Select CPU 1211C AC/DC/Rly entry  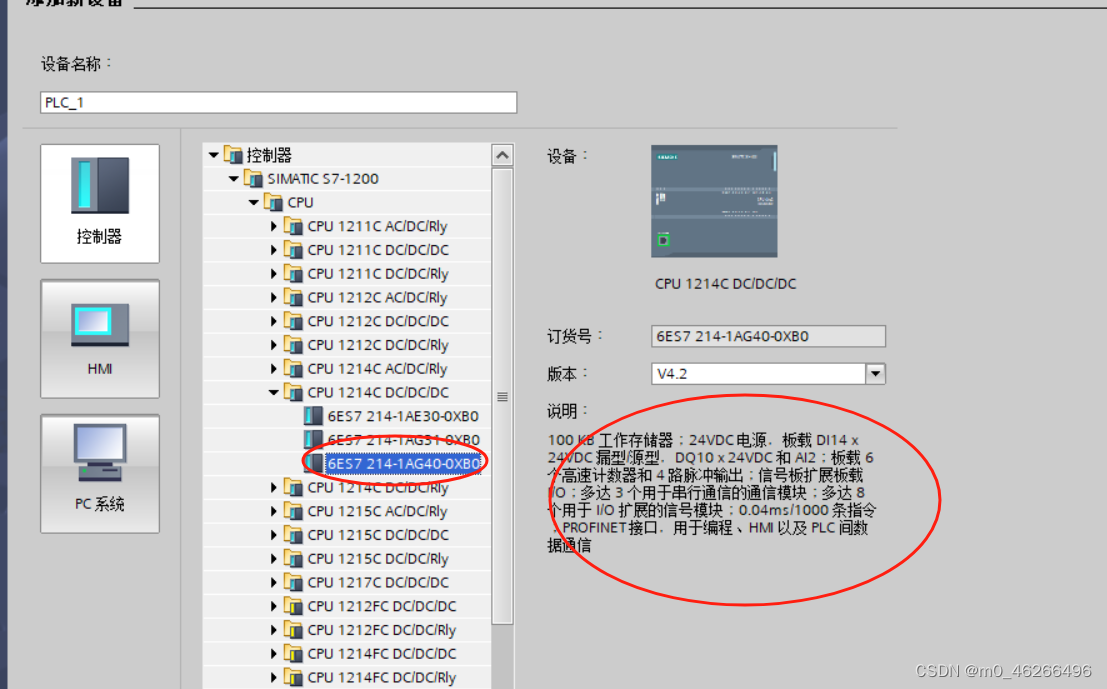(377, 227)
